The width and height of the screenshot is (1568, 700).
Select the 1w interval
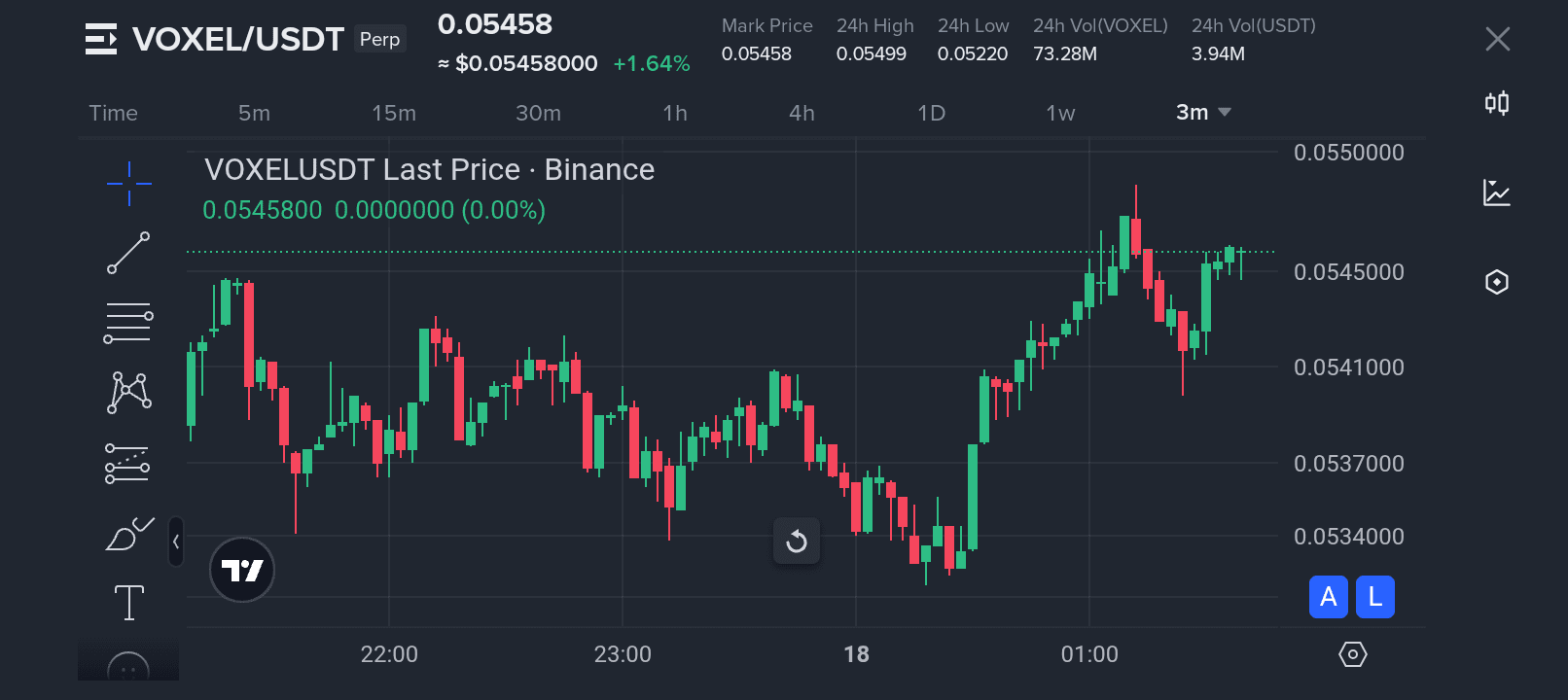(x=1060, y=113)
